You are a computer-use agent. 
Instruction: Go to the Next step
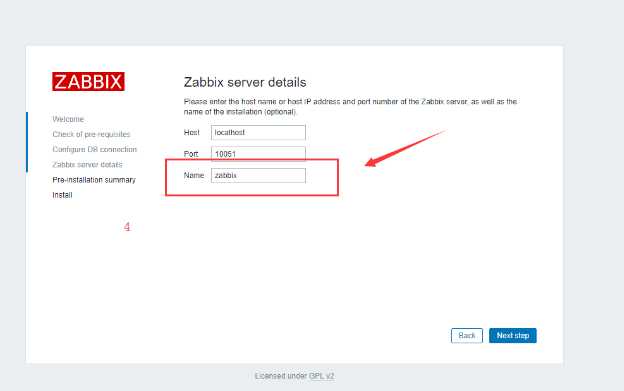coord(513,335)
